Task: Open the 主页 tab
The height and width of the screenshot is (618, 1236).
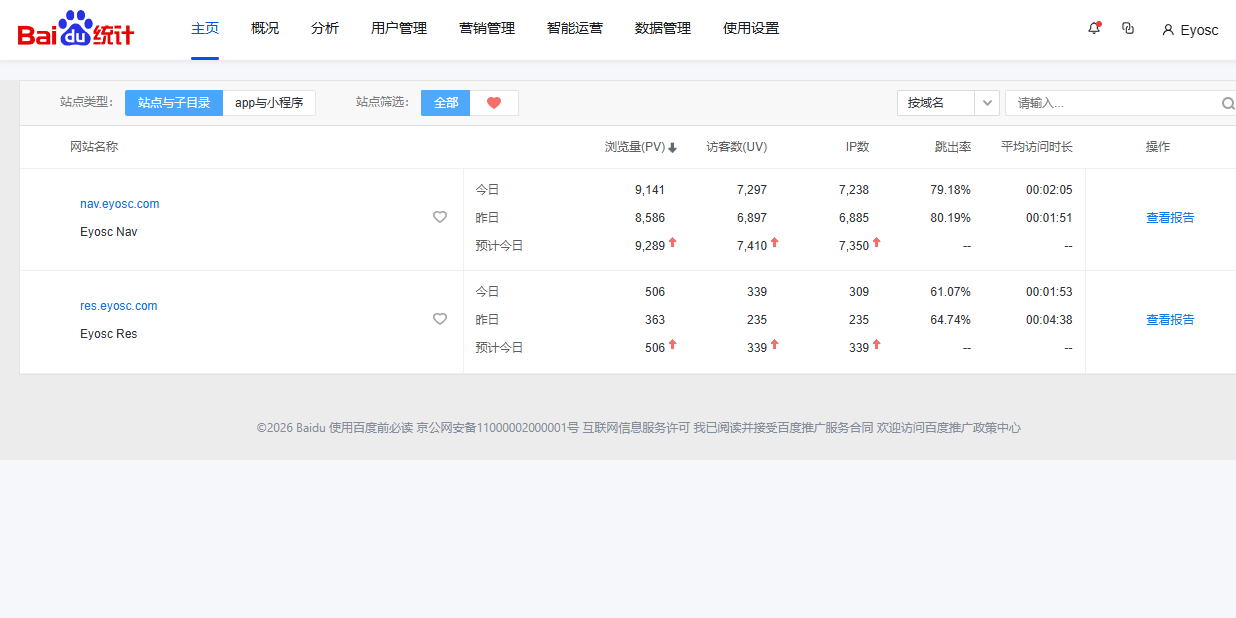Action: pyautogui.click(x=205, y=28)
